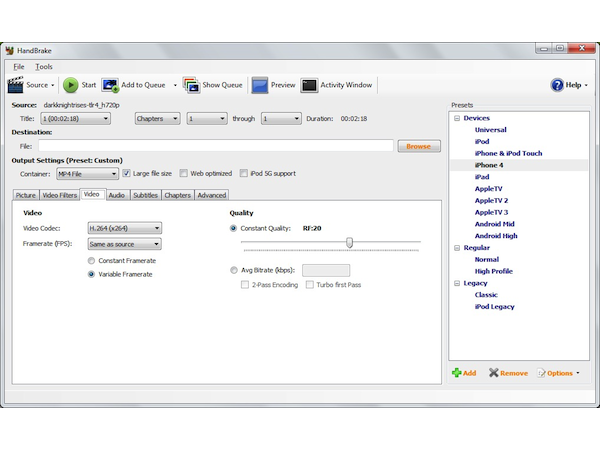Select the iPhone 4 preset

pos(489,165)
